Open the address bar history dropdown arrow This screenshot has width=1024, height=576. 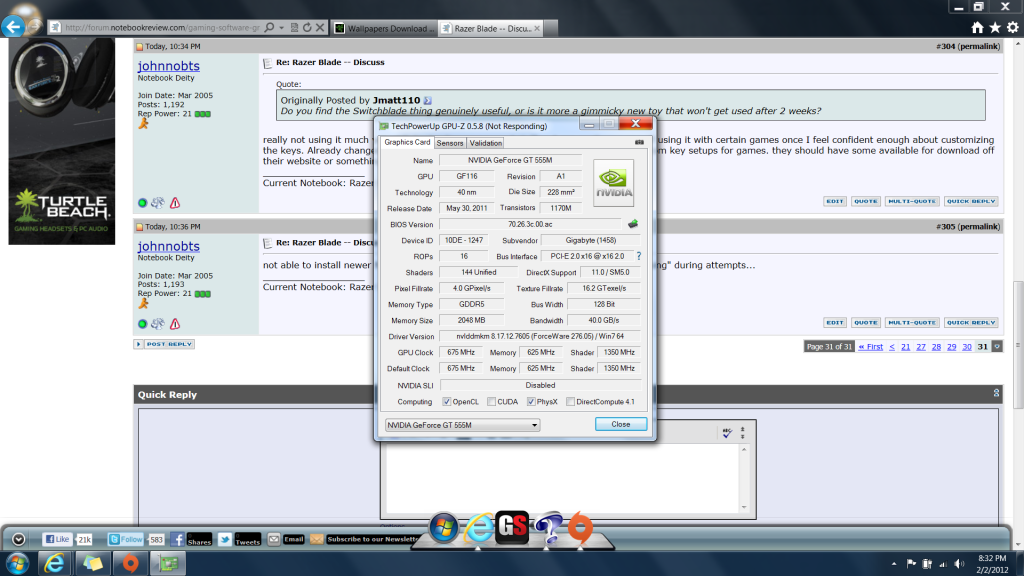click(281, 27)
